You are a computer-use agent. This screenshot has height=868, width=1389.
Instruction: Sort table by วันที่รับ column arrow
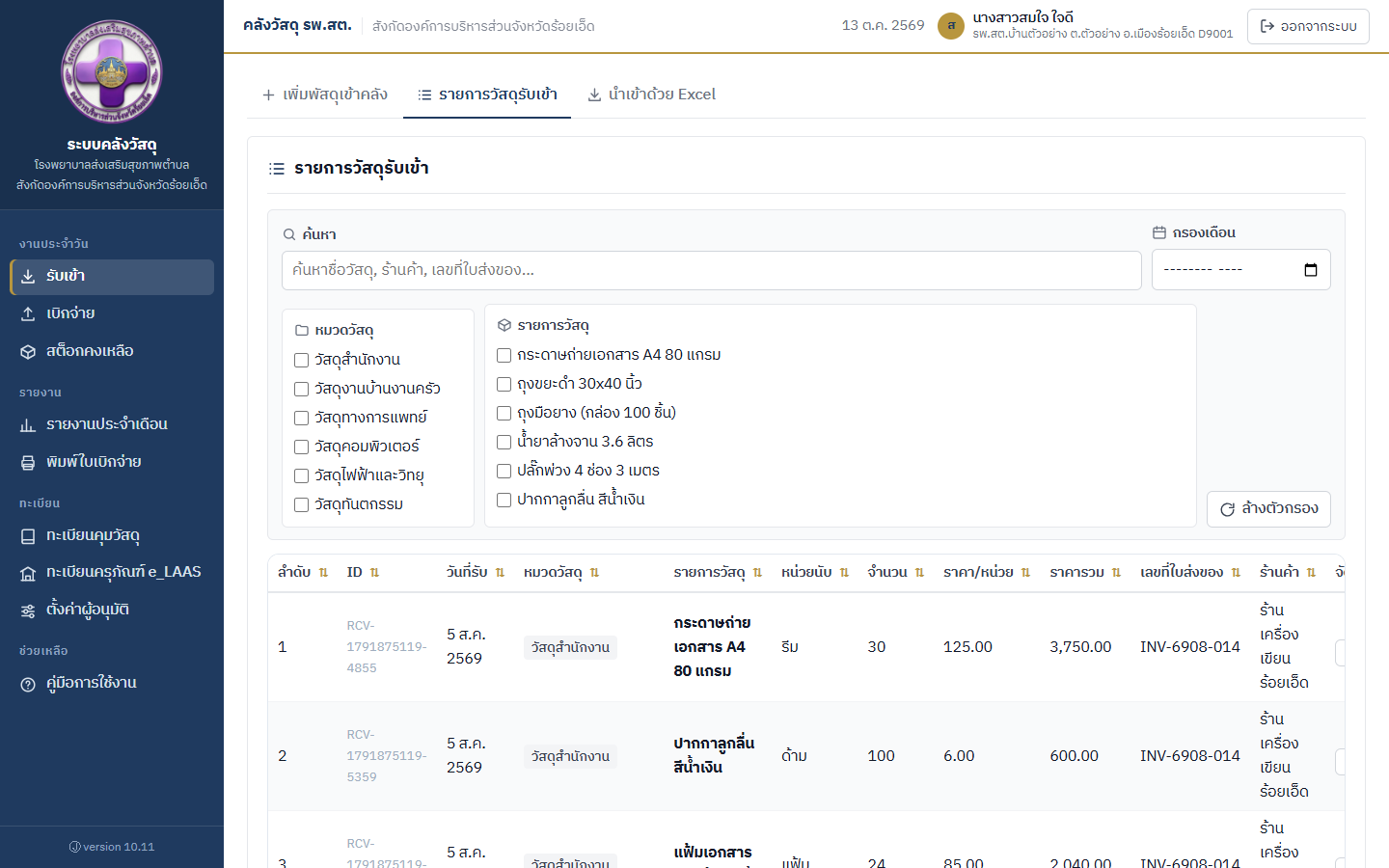(x=500, y=573)
